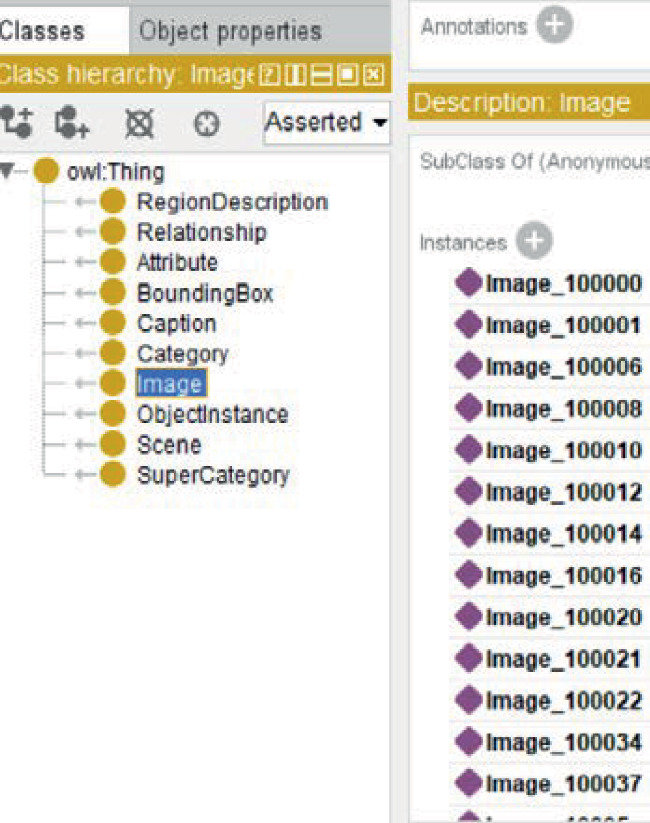This screenshot has height=823, width=650.
Task: Click the split horizontally icon in the hierarchy header
Action: 321,75
